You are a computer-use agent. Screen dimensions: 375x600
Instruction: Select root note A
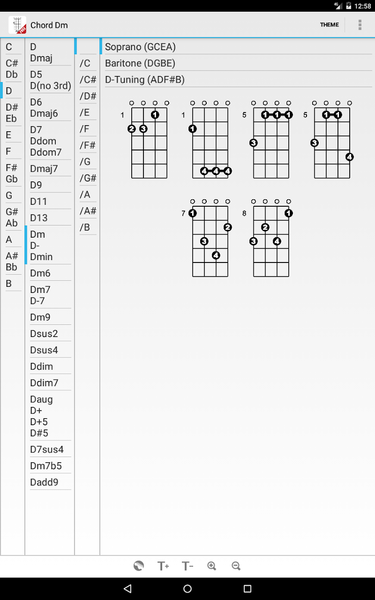(x=13, y=240)
